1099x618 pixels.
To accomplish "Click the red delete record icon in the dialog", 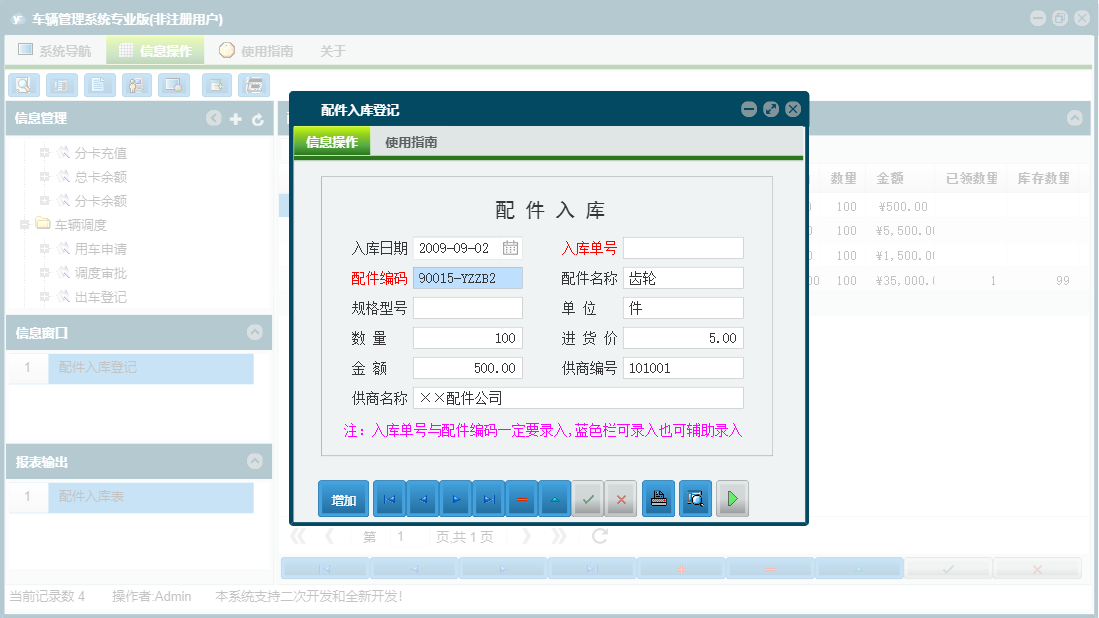I will tap(521, 498).
